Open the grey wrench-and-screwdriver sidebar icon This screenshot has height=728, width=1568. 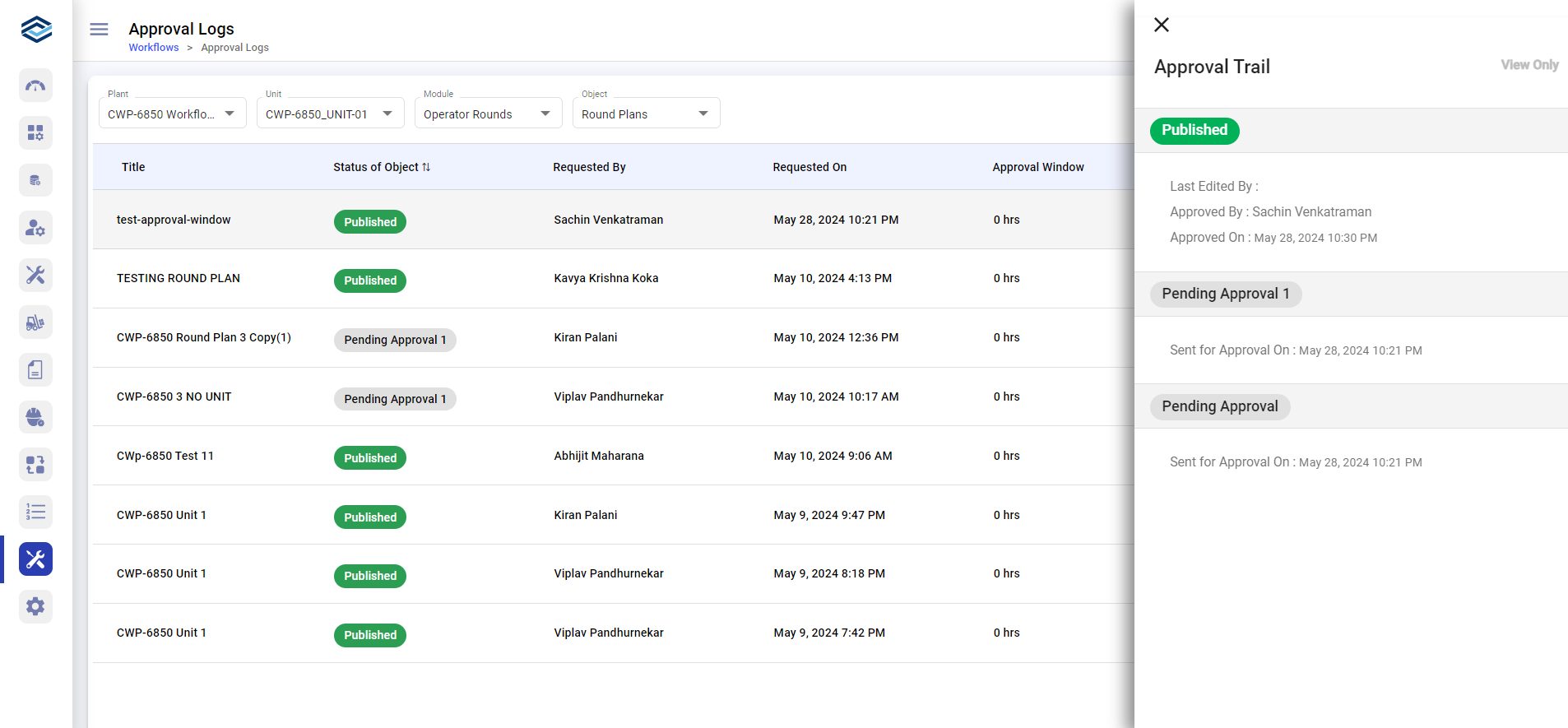35,275
